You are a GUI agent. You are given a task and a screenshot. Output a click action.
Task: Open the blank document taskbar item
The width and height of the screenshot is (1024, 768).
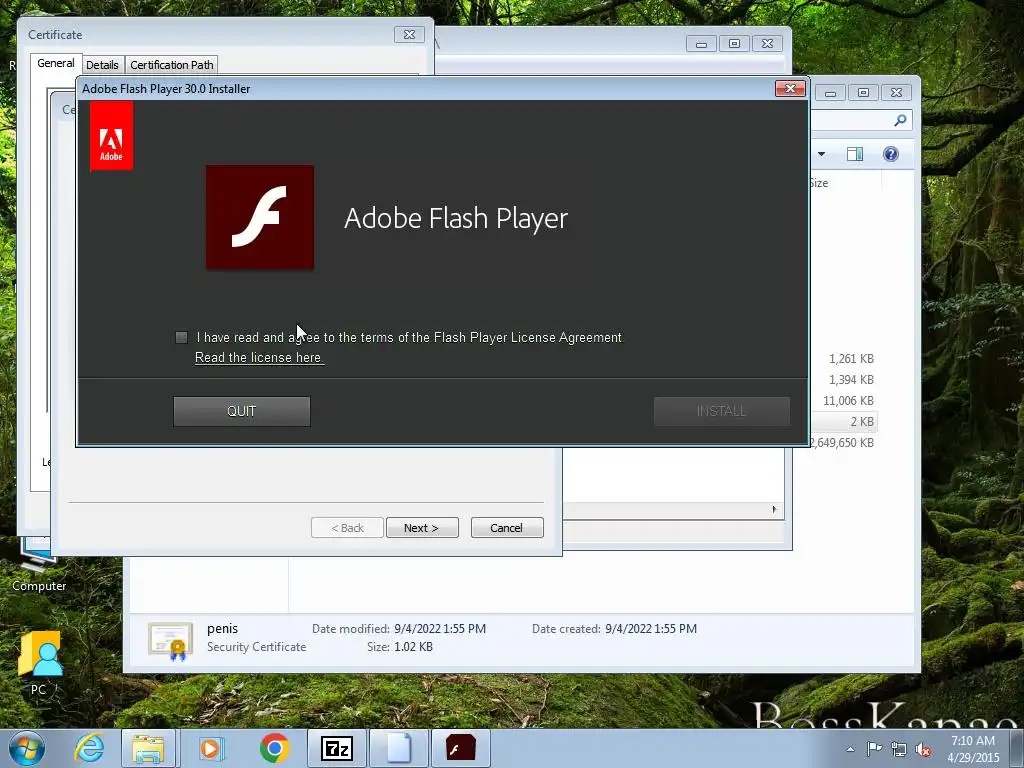coord(399,748)
